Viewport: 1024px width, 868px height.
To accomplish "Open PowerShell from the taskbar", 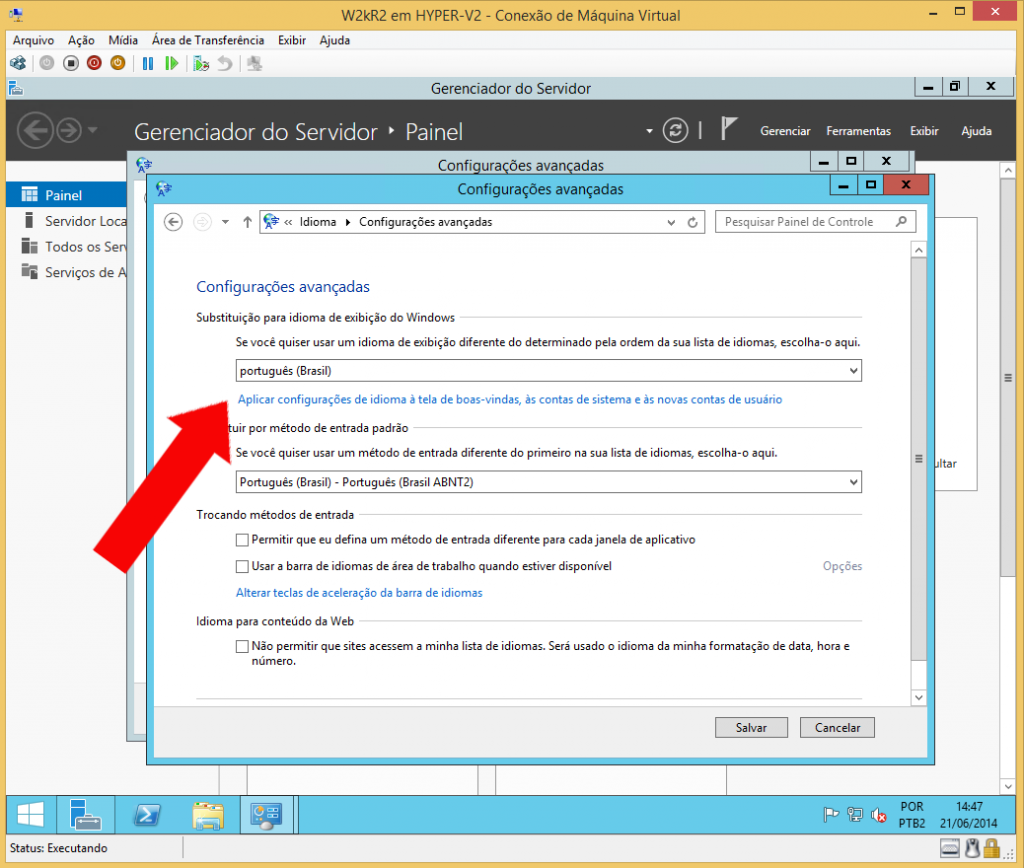I will point(147,815).
